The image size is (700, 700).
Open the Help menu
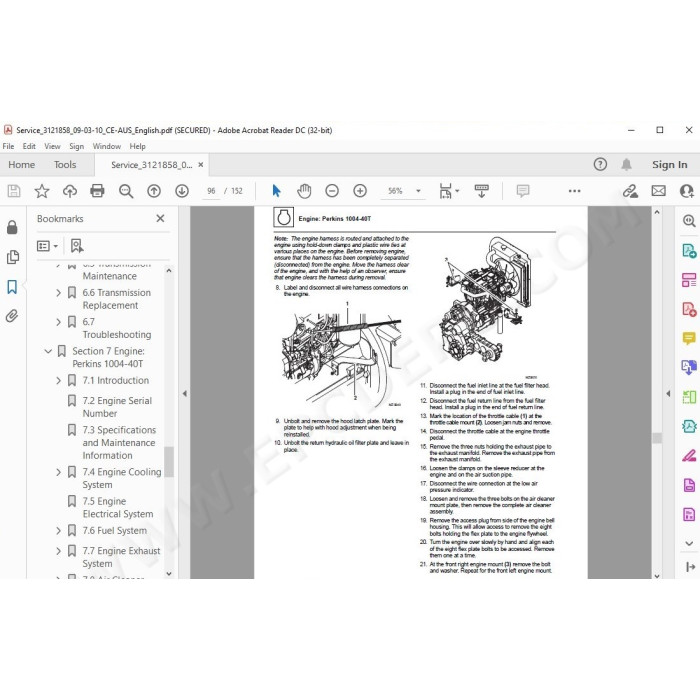click(138, 146)
